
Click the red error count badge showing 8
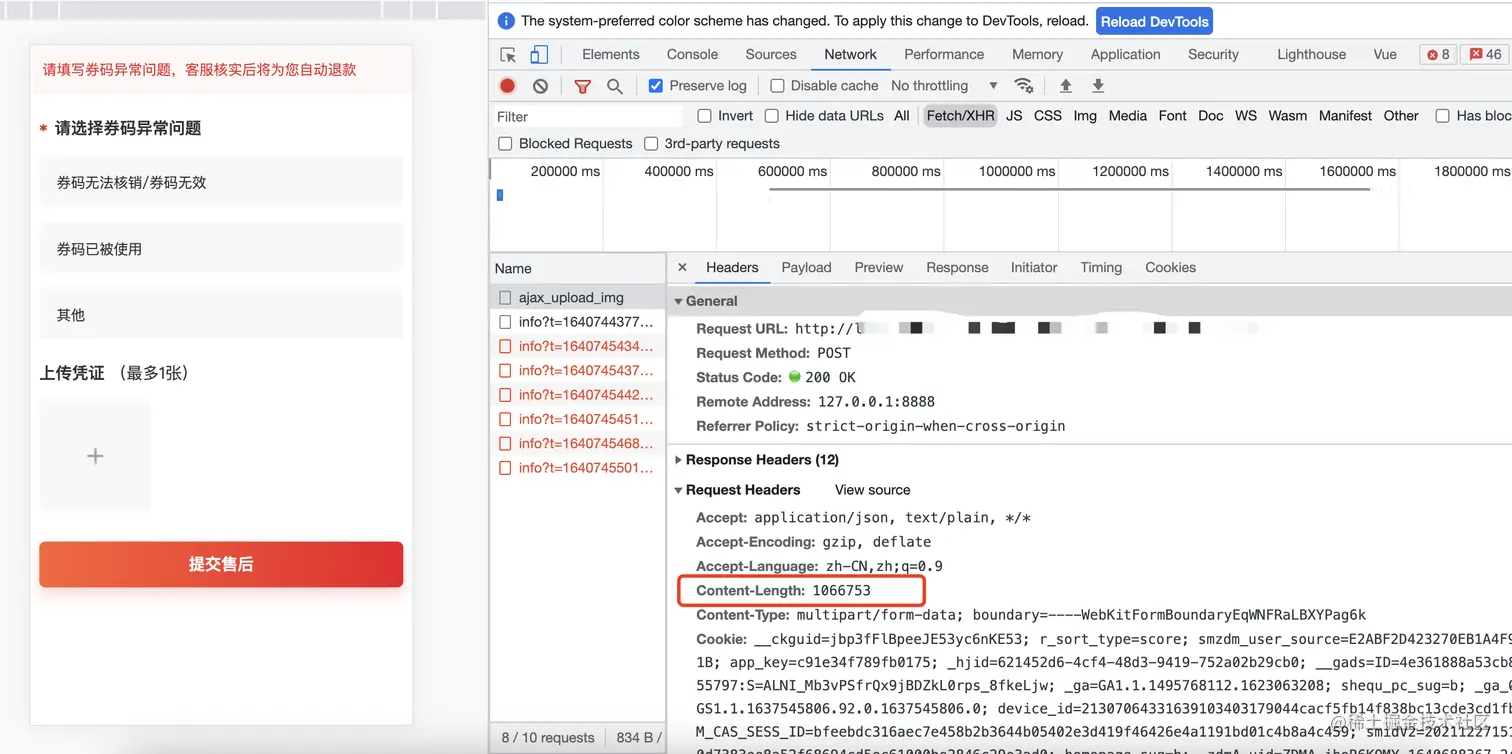pyautogui.click(x=1438, y=55)
